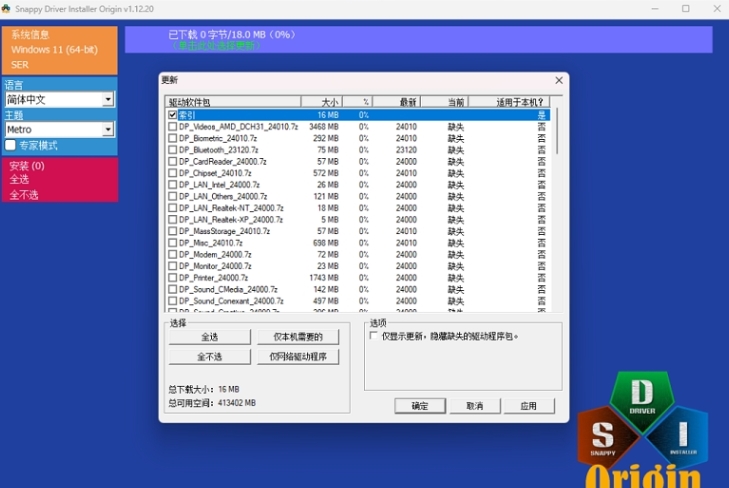Sort by the 驱动软件包 column header

[x=233, y=102]
